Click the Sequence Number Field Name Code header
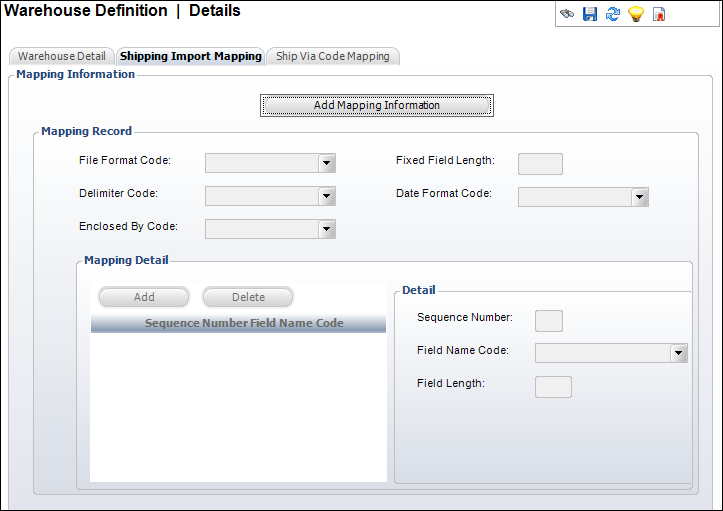This screenshot has height=511, width=723. 238,324
